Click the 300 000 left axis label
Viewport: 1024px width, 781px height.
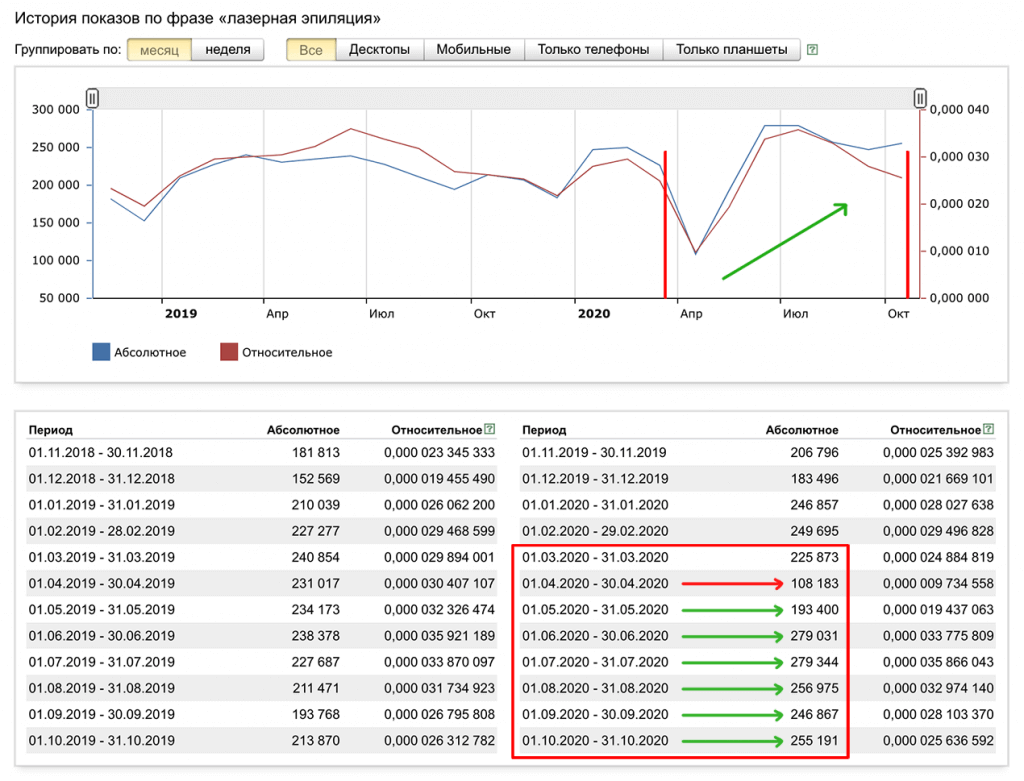point(56,110)
